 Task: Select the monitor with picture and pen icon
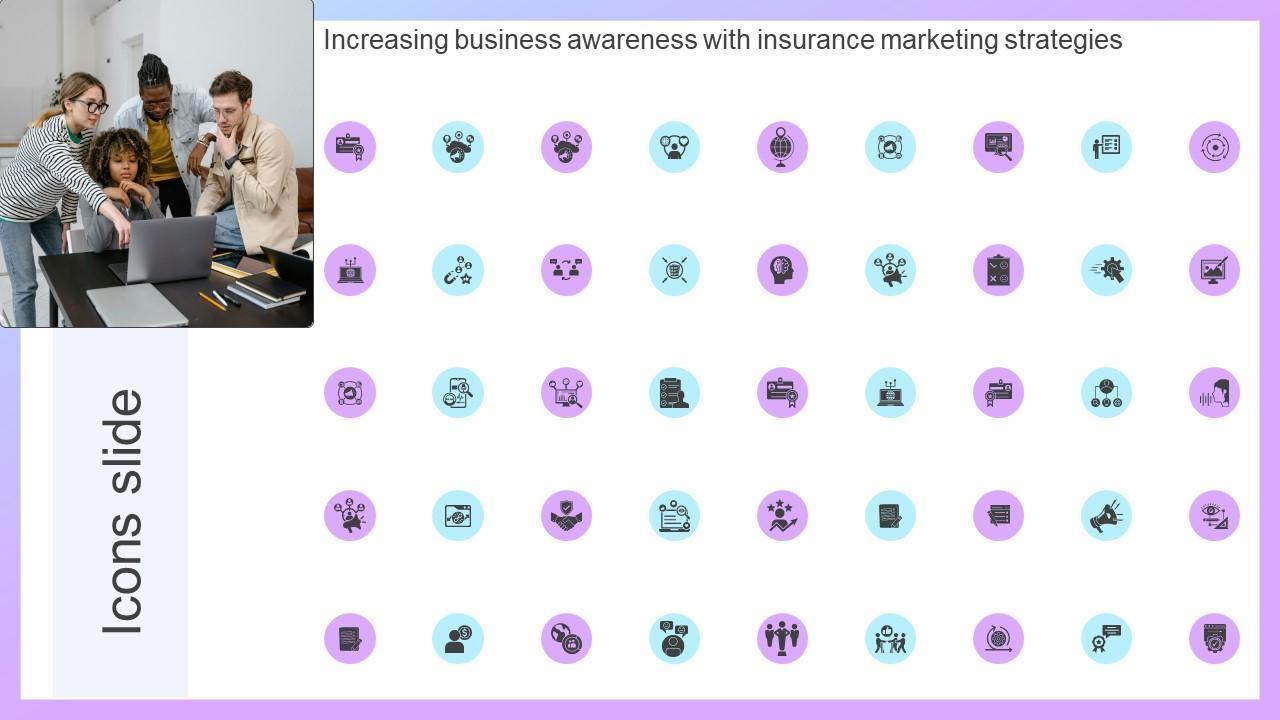[1214, 270]
